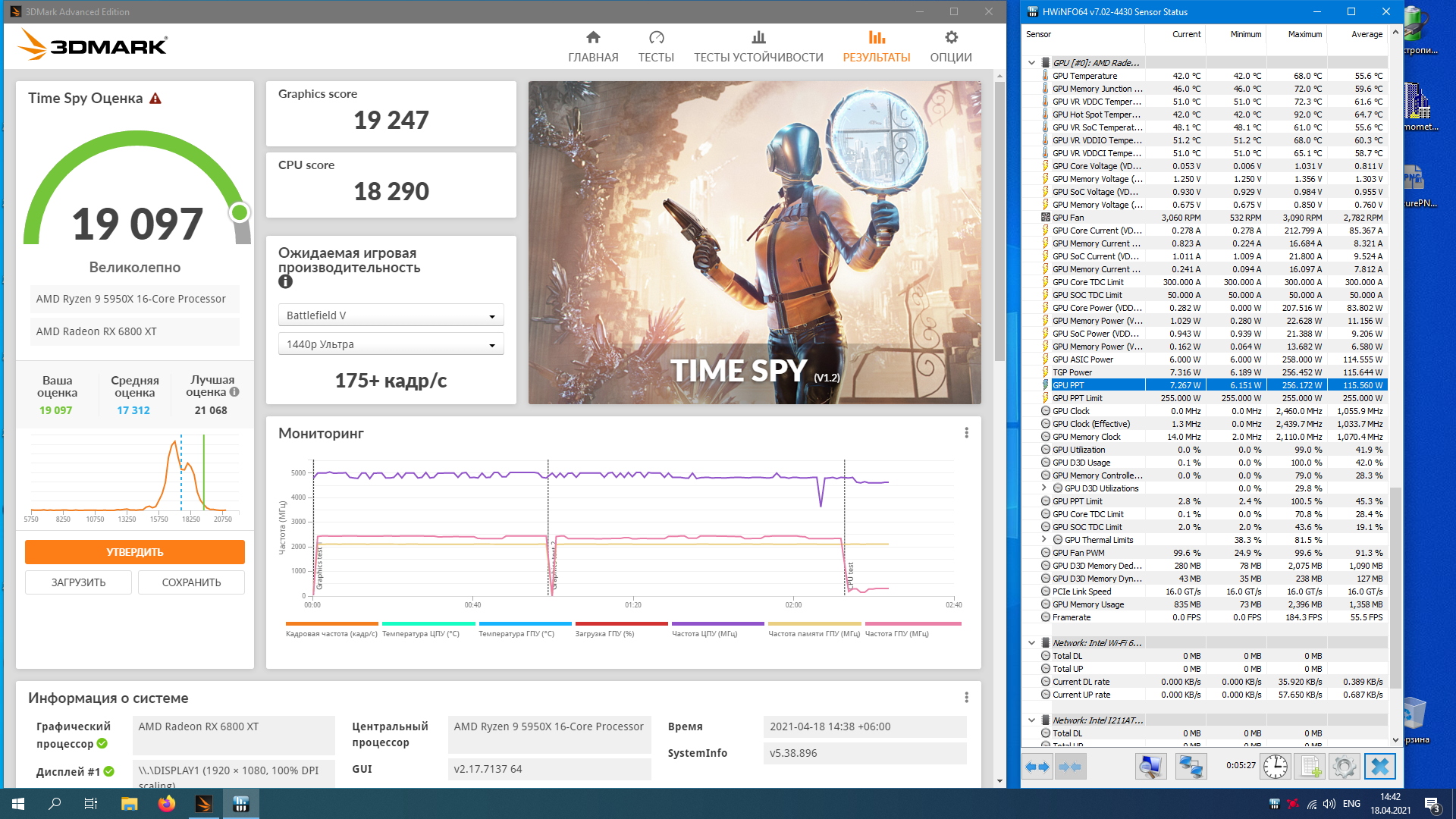Click the warning triangle next to Time Spy Оценка
Image resolution: width=1456 pixels, height=819 pixels.
point(155,99)
